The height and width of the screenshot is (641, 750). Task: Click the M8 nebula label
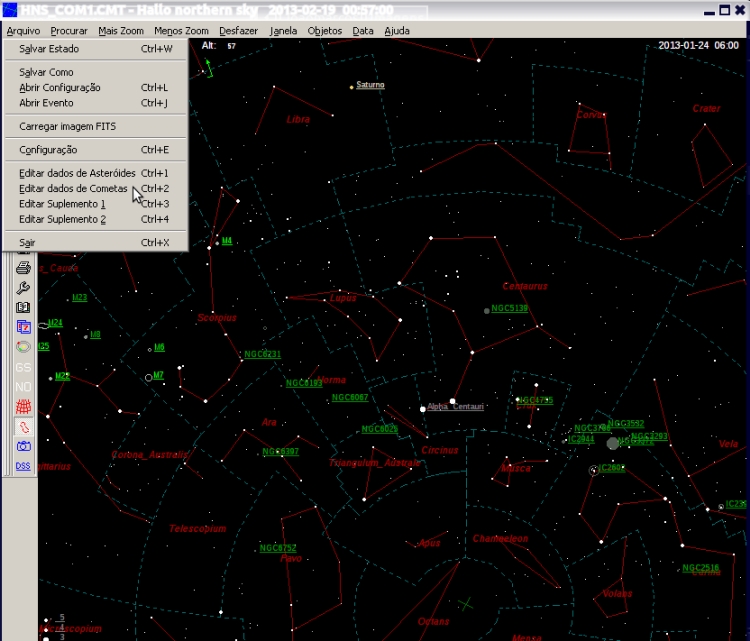pos(95,334)
